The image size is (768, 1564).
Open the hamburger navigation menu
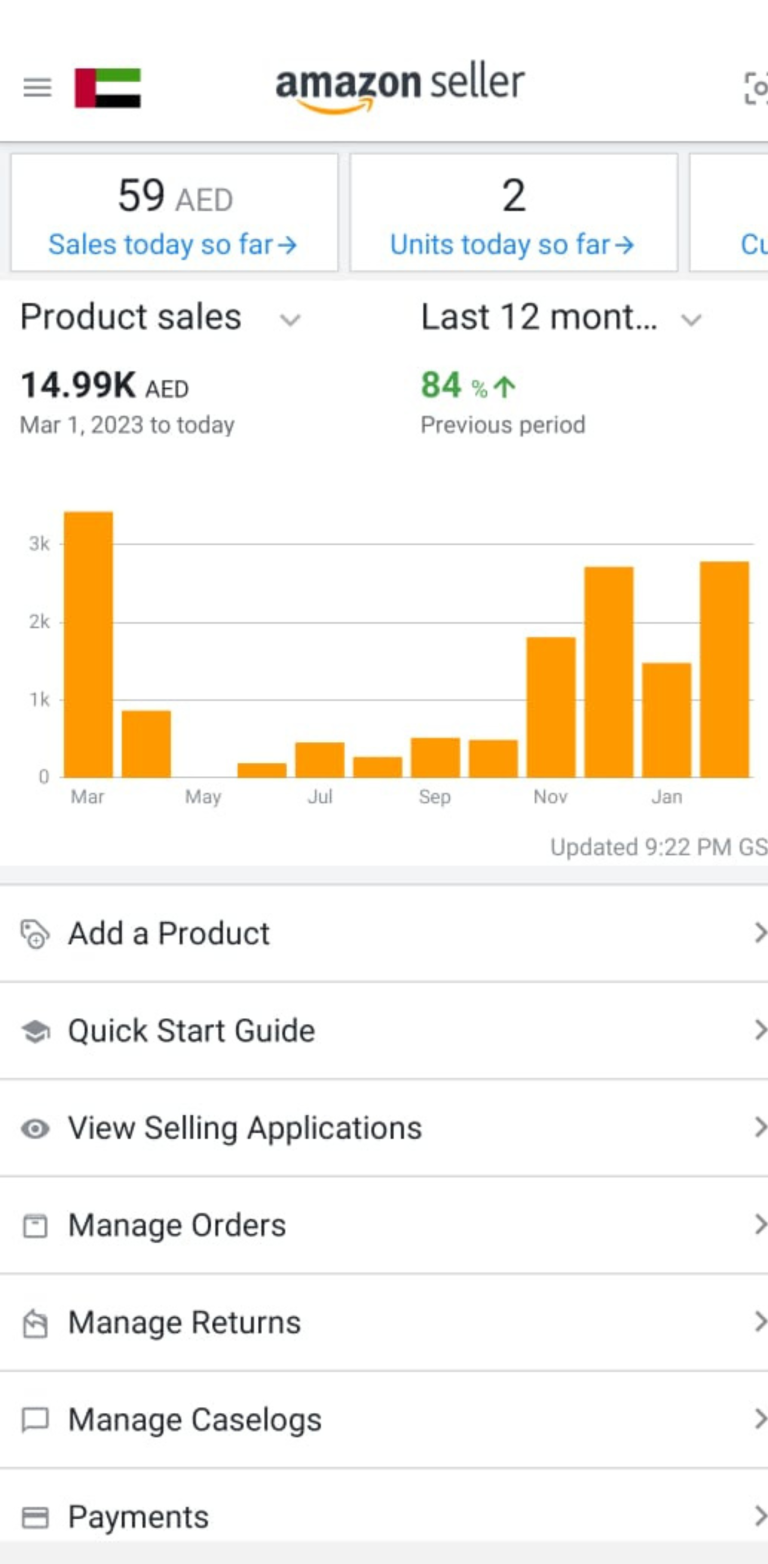(x=37, y=88)
